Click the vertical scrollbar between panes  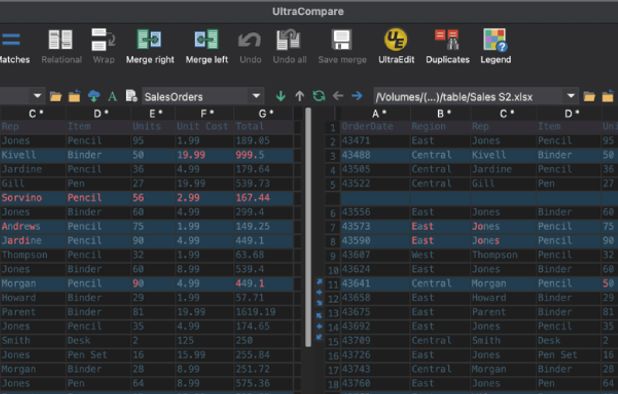(308, 227)
